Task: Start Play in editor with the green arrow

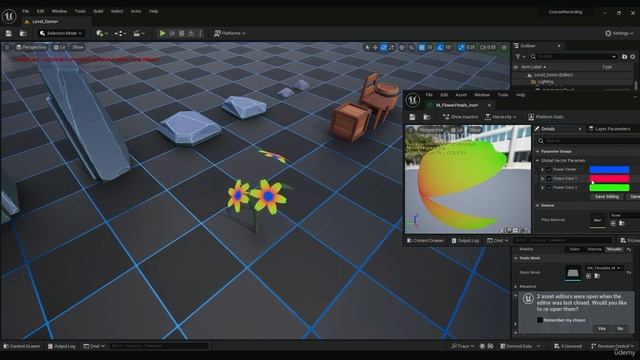Action: (162, 33)
